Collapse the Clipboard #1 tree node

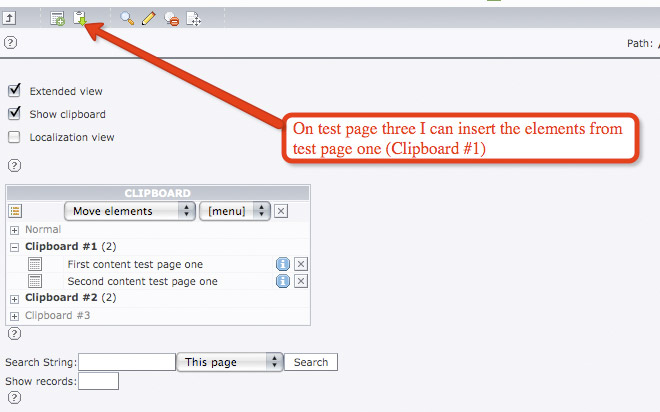click(x=15, y=246)
